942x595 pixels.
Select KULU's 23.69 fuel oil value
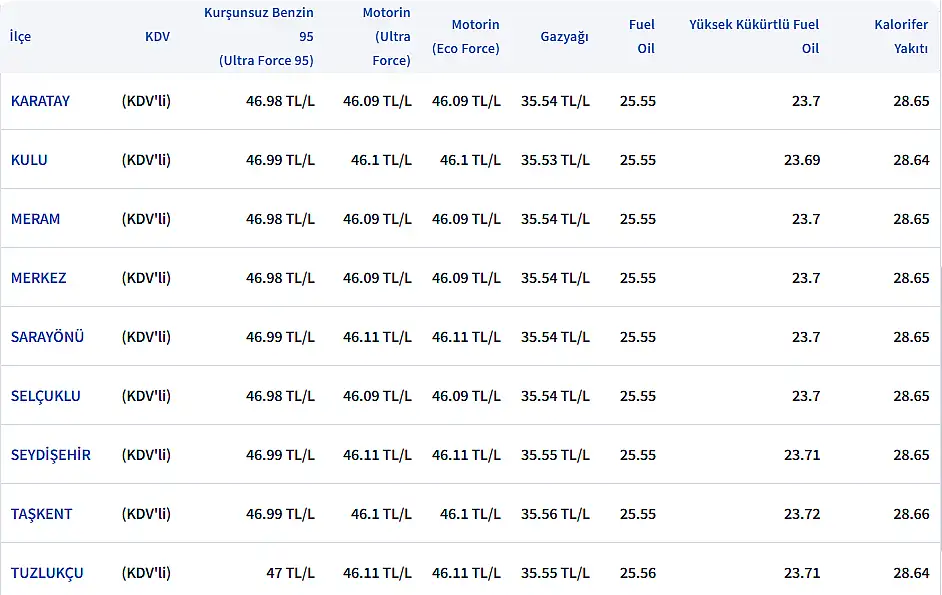pyautogui.click(x=802, y=160)
